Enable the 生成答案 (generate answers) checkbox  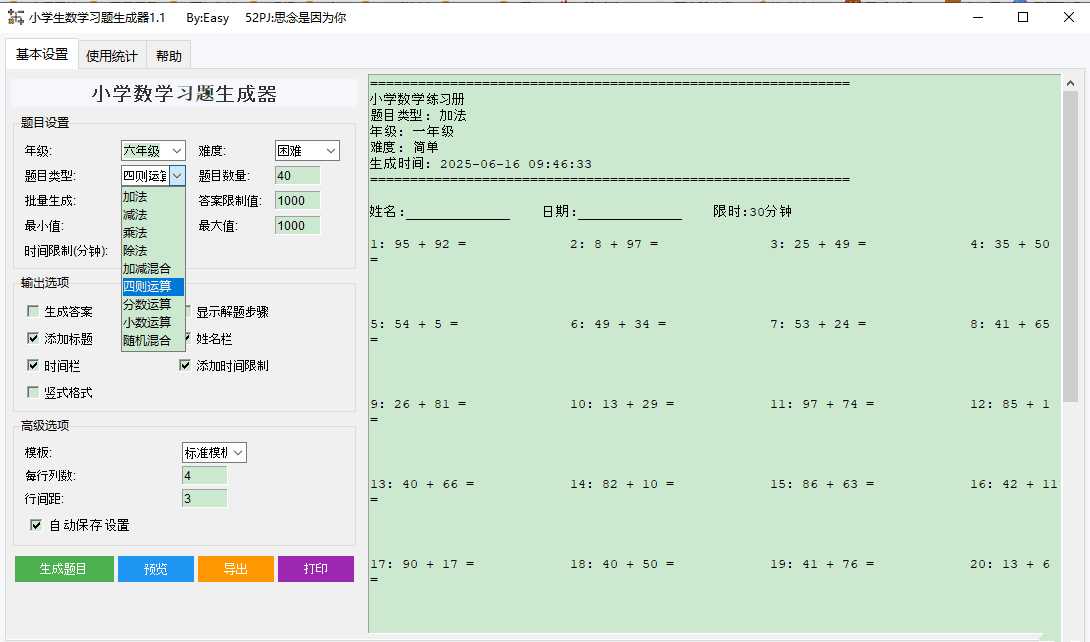pos(33,311)
